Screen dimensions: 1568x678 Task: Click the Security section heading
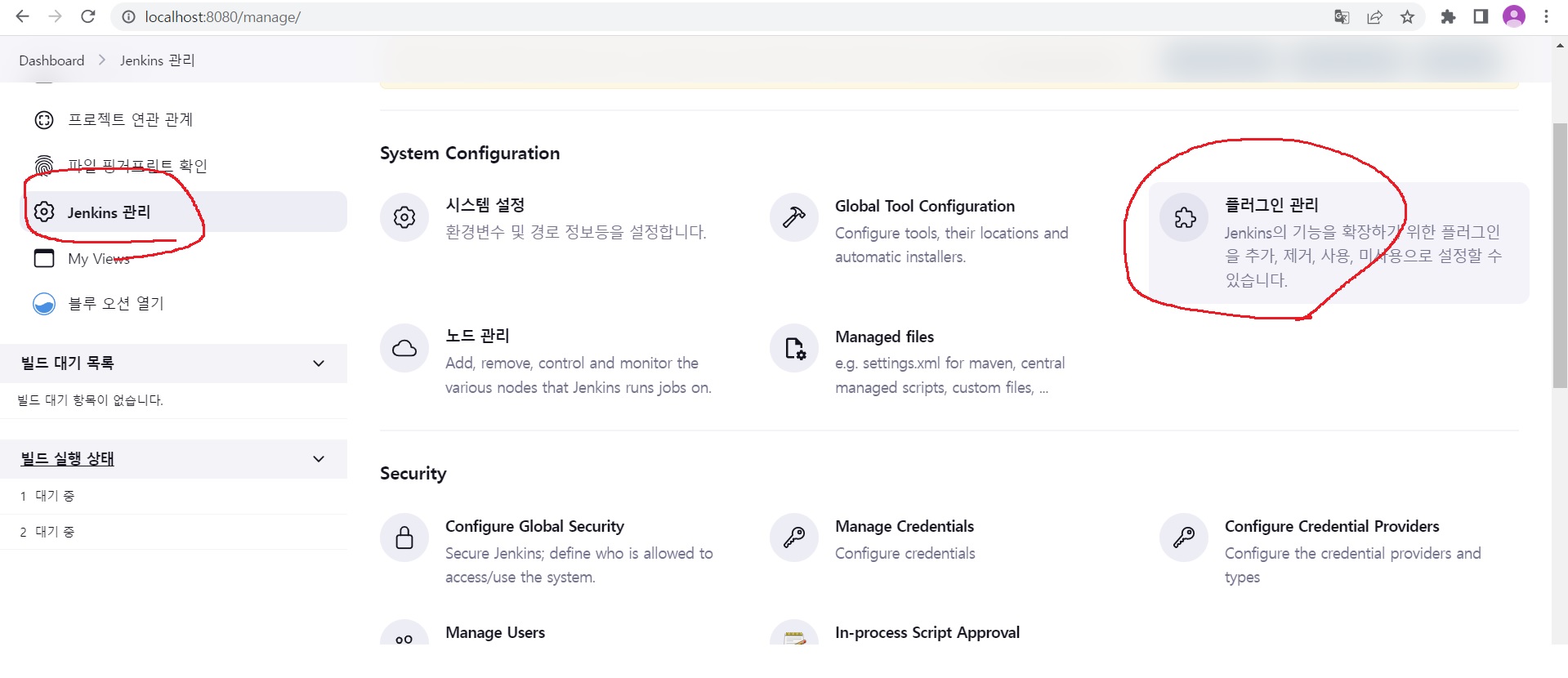(x=413, y=474)
